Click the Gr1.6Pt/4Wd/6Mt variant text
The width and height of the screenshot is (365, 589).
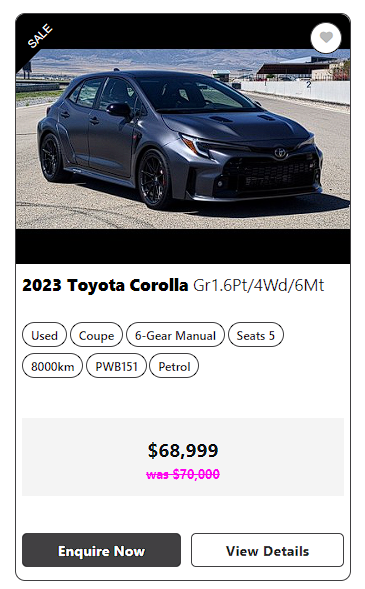258,285
